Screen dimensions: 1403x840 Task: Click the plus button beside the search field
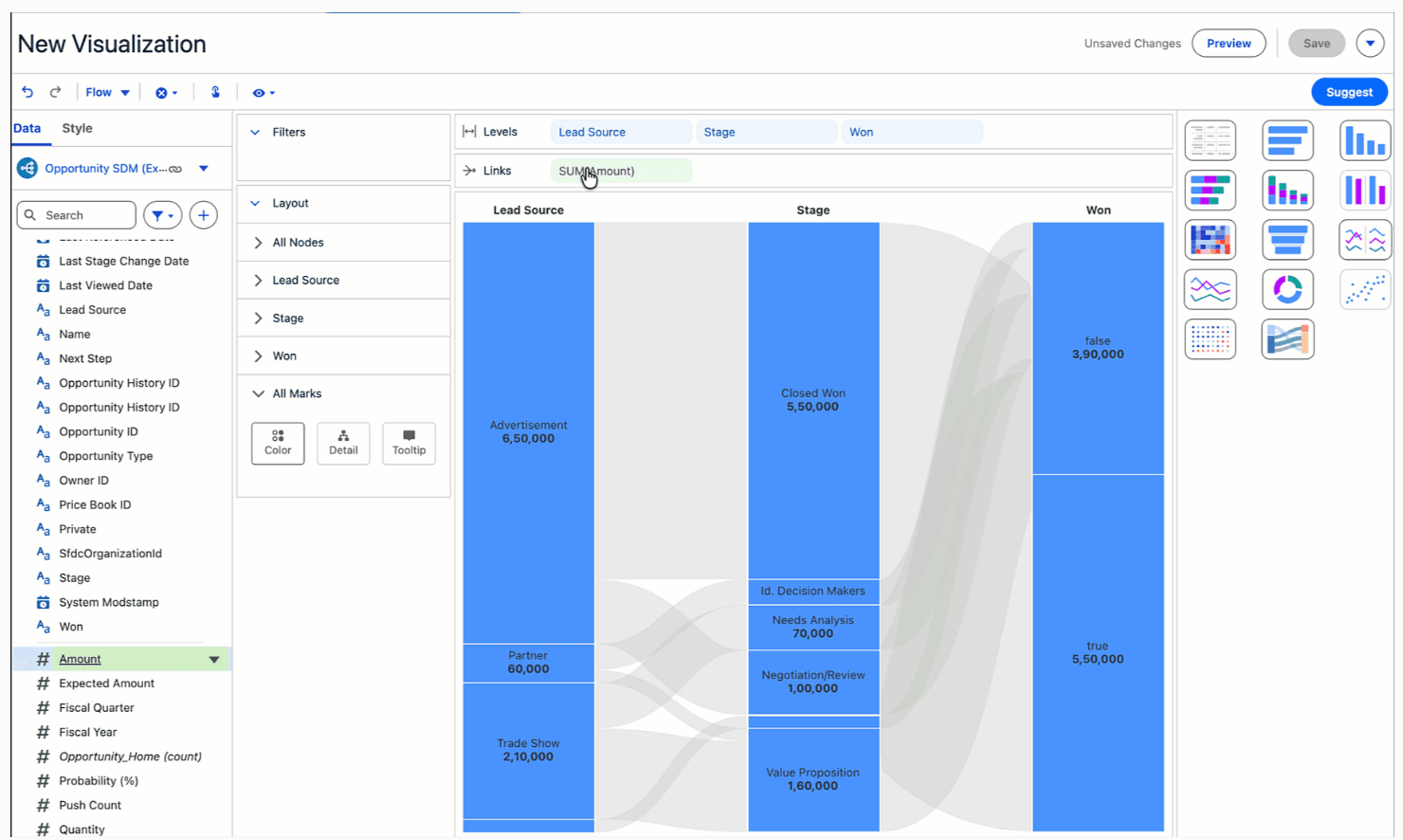[x=203, y=215]
